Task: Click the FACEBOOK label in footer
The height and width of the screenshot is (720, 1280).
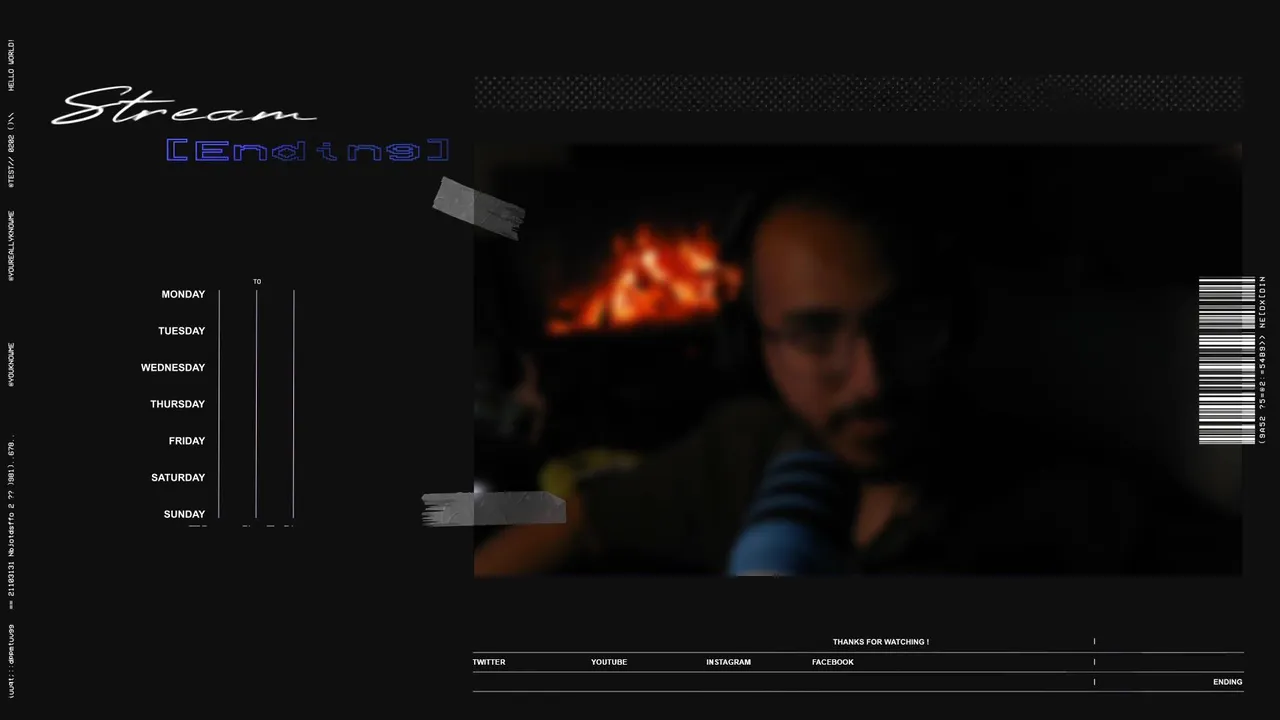Action: [833, 662]
